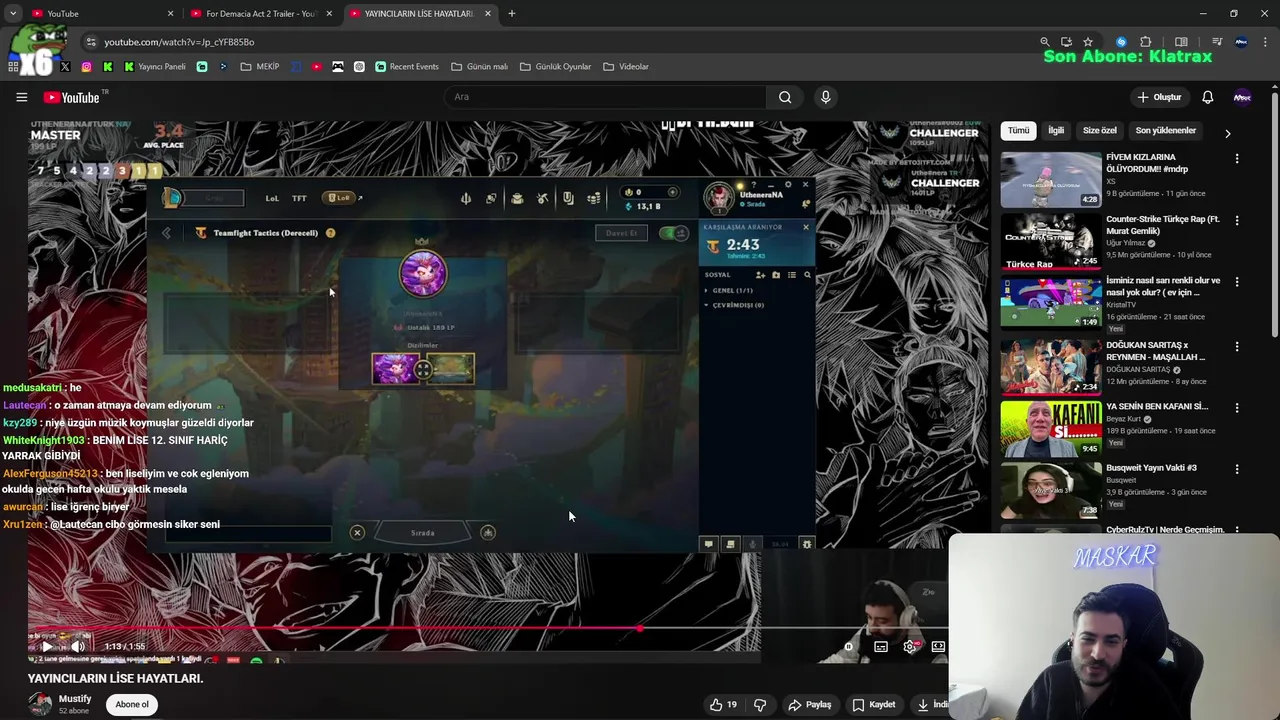Select the İlgili filter chip
The height and width of the screenshot is (720, 1280).
tap(1056, 131)
